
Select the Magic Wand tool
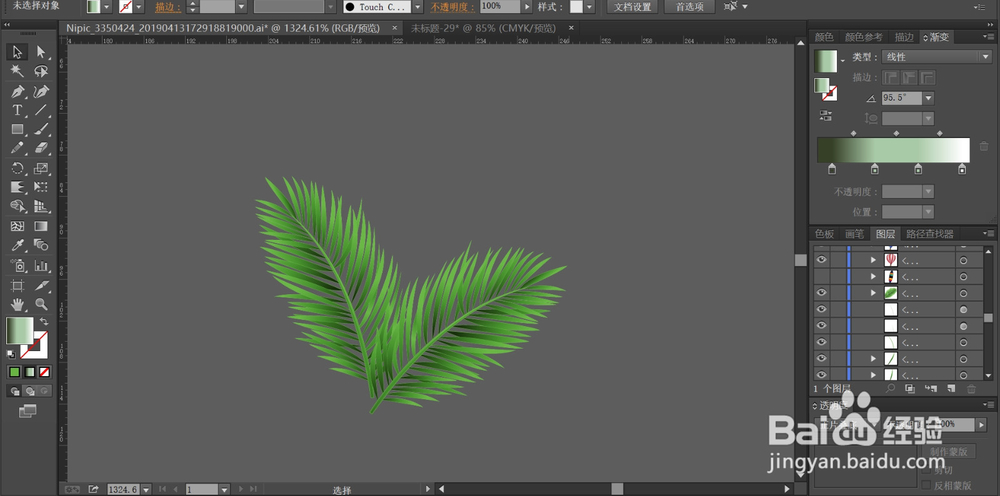point(17,71)
